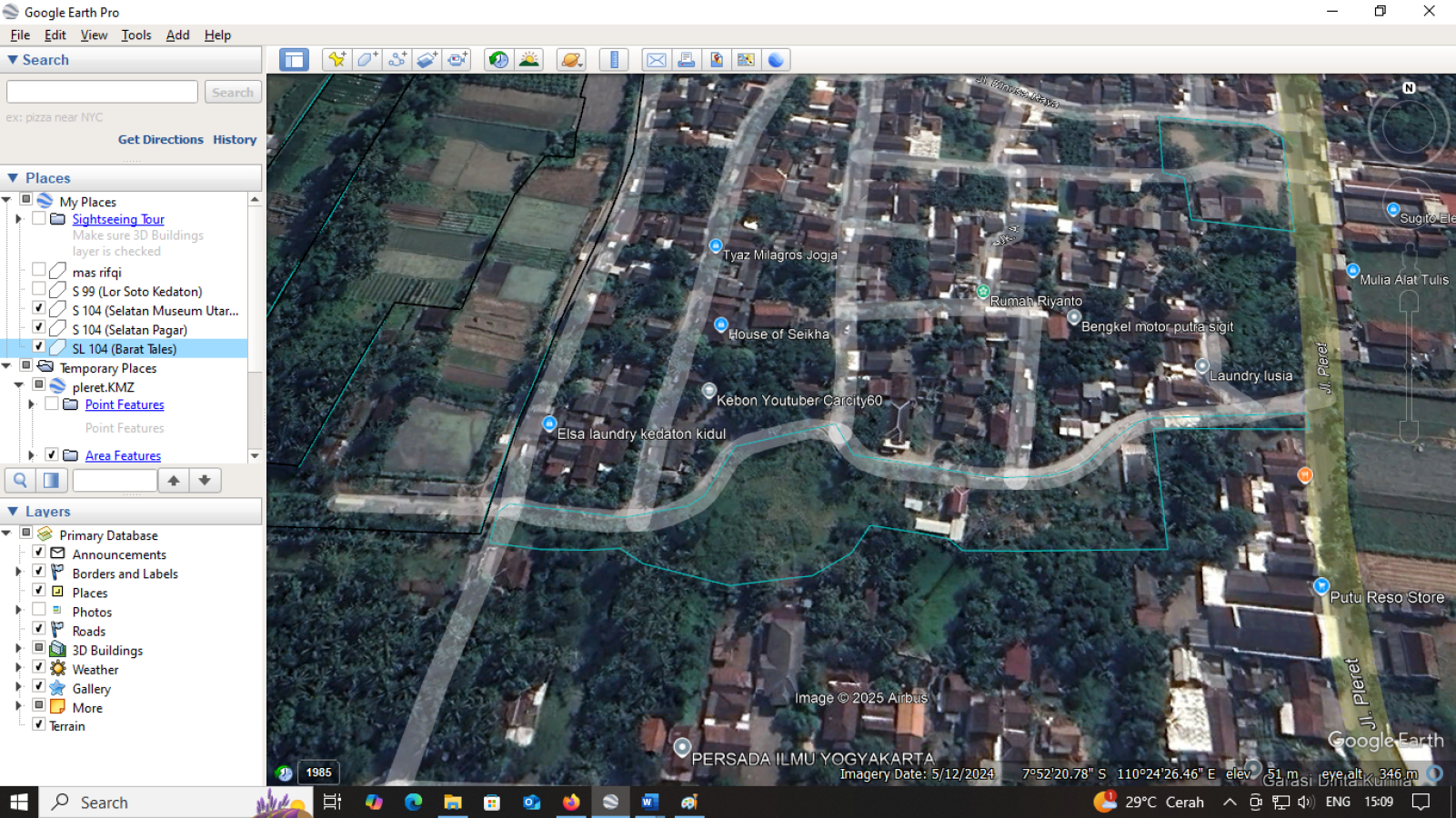The image size is (1456, 818).
Task: Check S 99 (Lor Soto Kedaton) box
Action: [x=39, y=289]
